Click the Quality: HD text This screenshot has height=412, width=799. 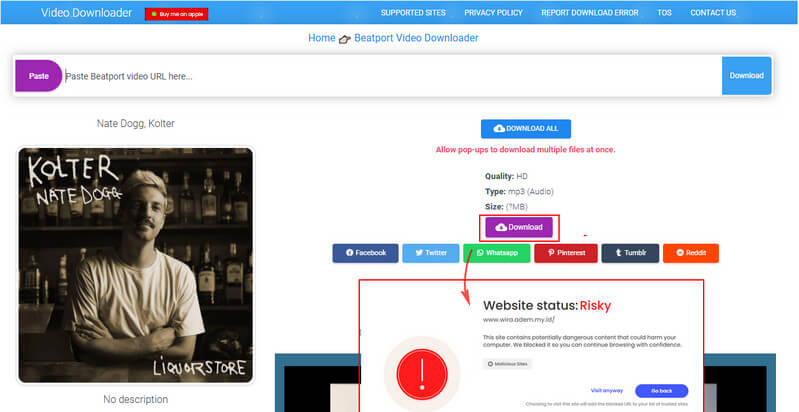point(506,176)
